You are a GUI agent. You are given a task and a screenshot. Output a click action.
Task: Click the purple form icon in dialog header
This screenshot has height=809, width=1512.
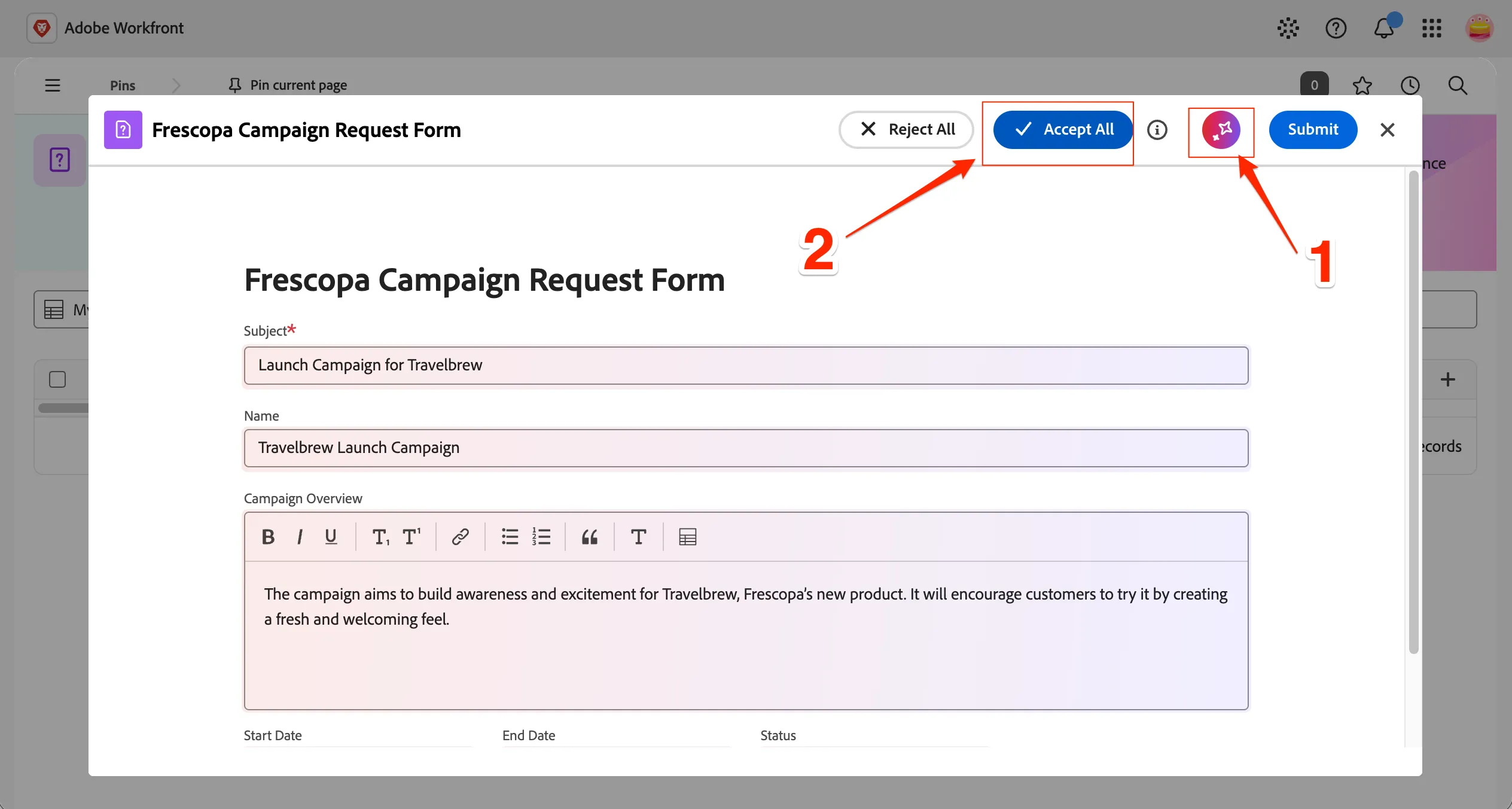point(123,130)
